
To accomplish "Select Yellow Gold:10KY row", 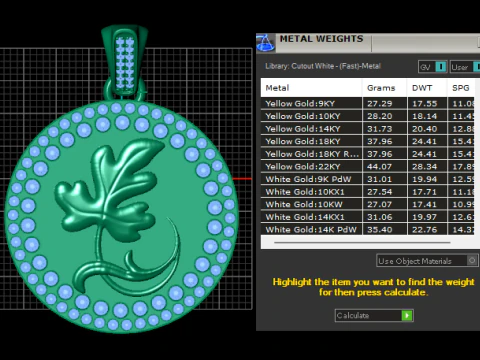I will (x=367, y=116).
